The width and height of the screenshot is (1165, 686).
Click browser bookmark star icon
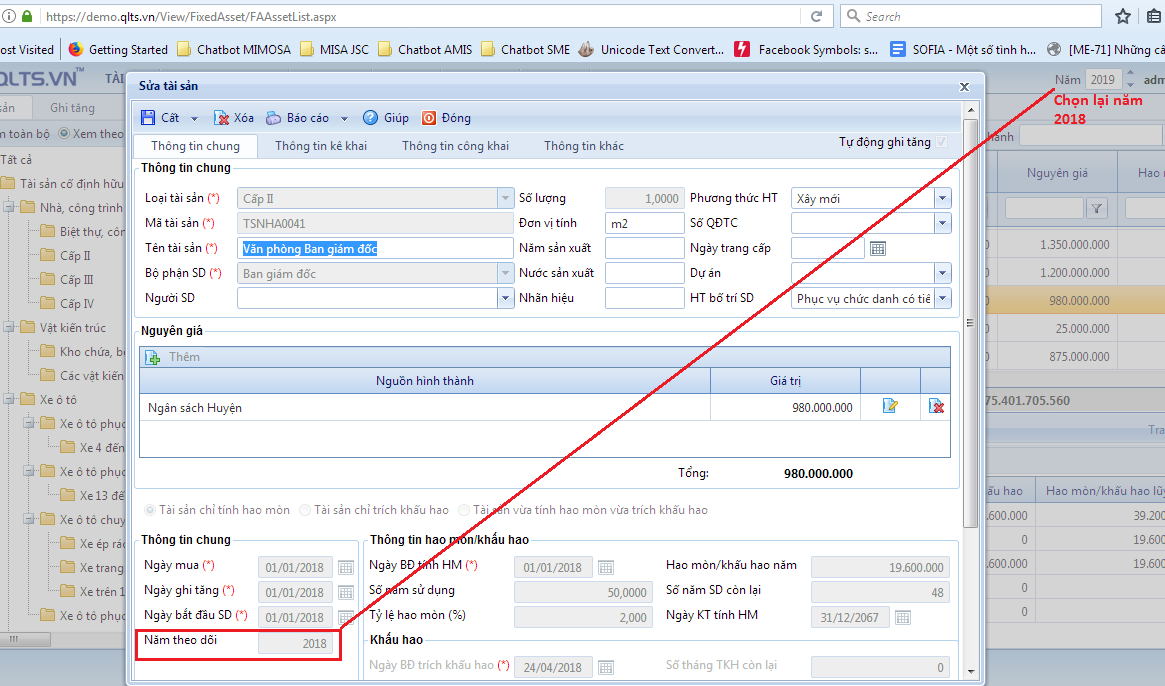1123,16
